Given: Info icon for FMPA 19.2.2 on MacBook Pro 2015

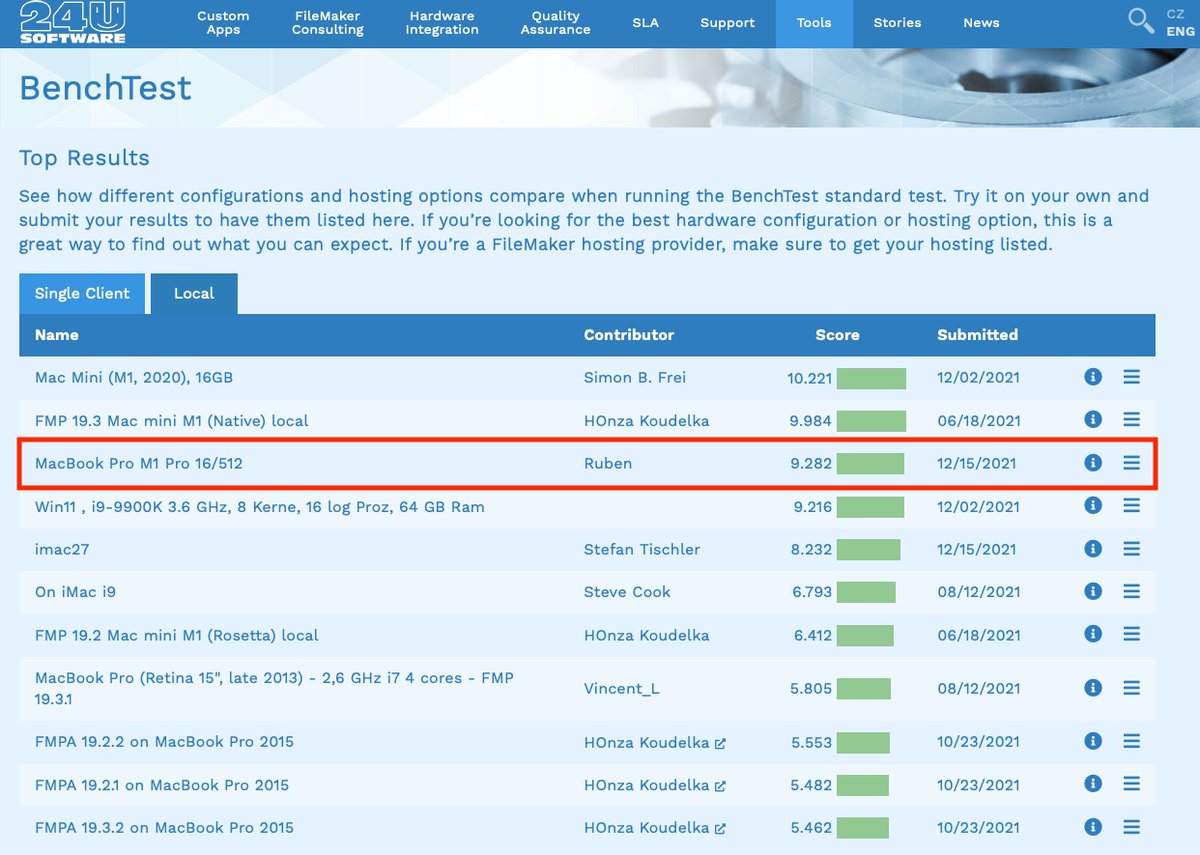Looking at the screenshot, I should (x=1093, y=741).
